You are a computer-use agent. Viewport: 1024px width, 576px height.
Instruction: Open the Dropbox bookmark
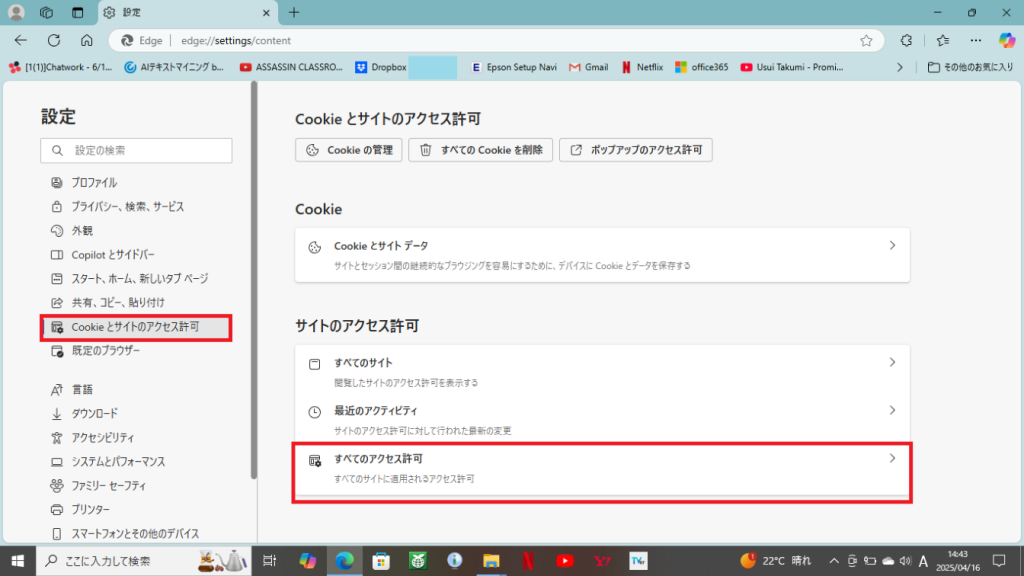[x=381, y=67]
